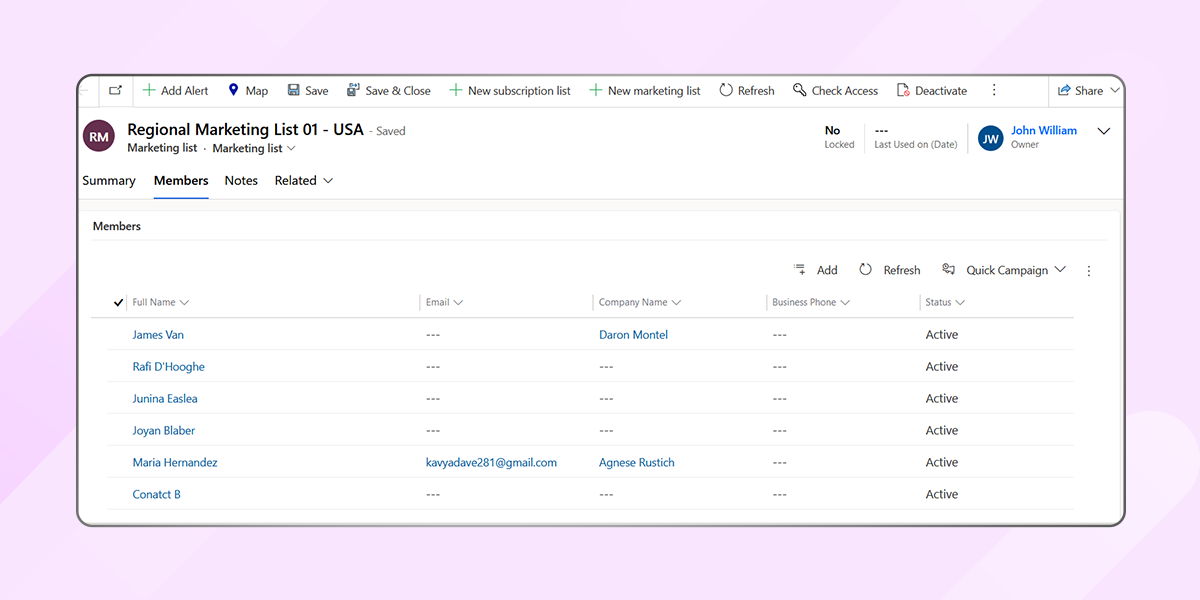Open the Daron Montel company link
The width and height of the screenshot is (1200, 600).
[x=634, y=335]
